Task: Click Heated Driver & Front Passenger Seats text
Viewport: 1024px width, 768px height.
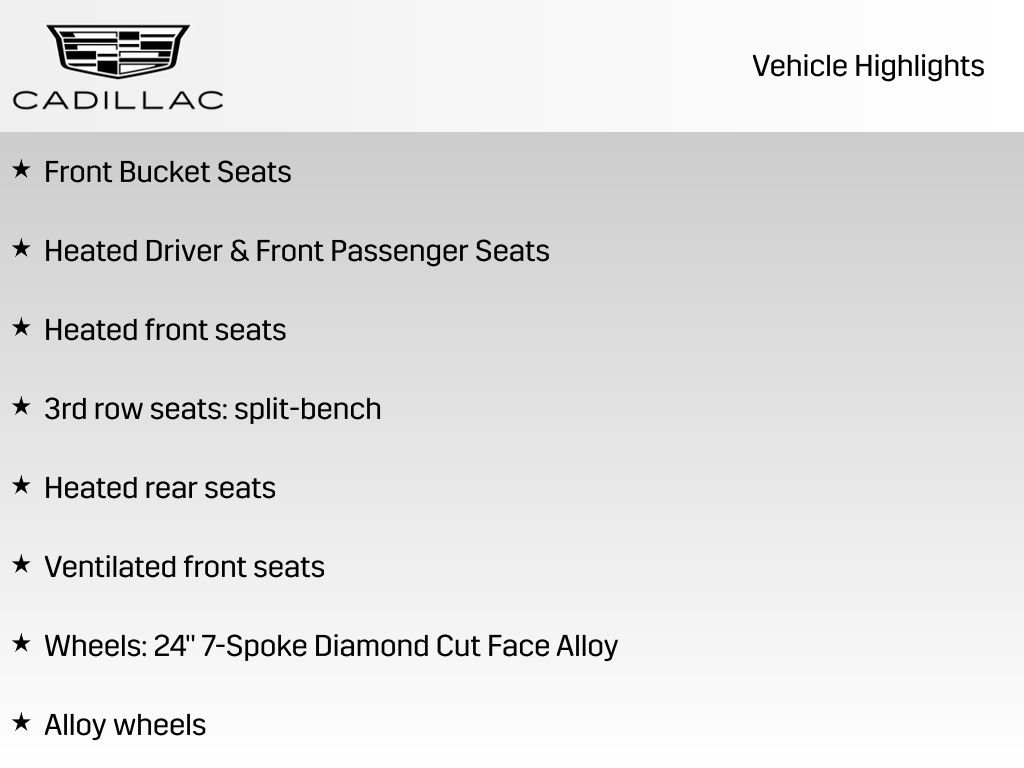Action: (297, 251)
